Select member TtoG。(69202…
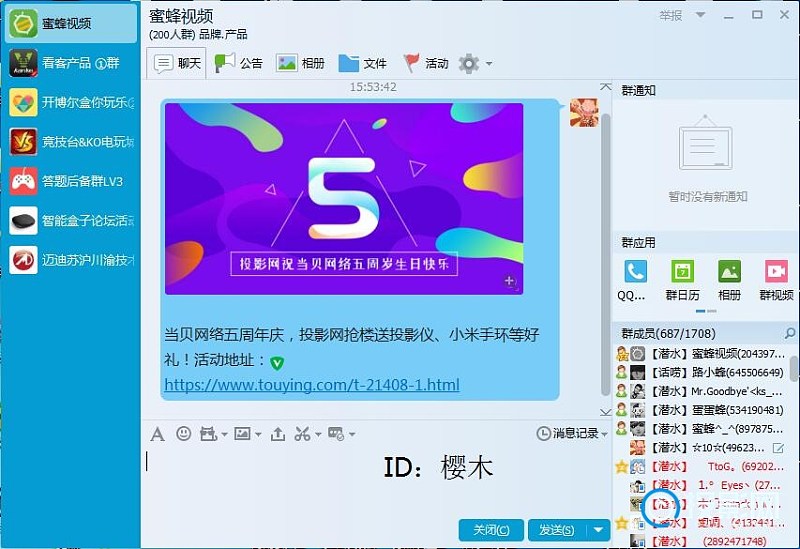Viewport: 800px width, 549px height. [701, 466]
